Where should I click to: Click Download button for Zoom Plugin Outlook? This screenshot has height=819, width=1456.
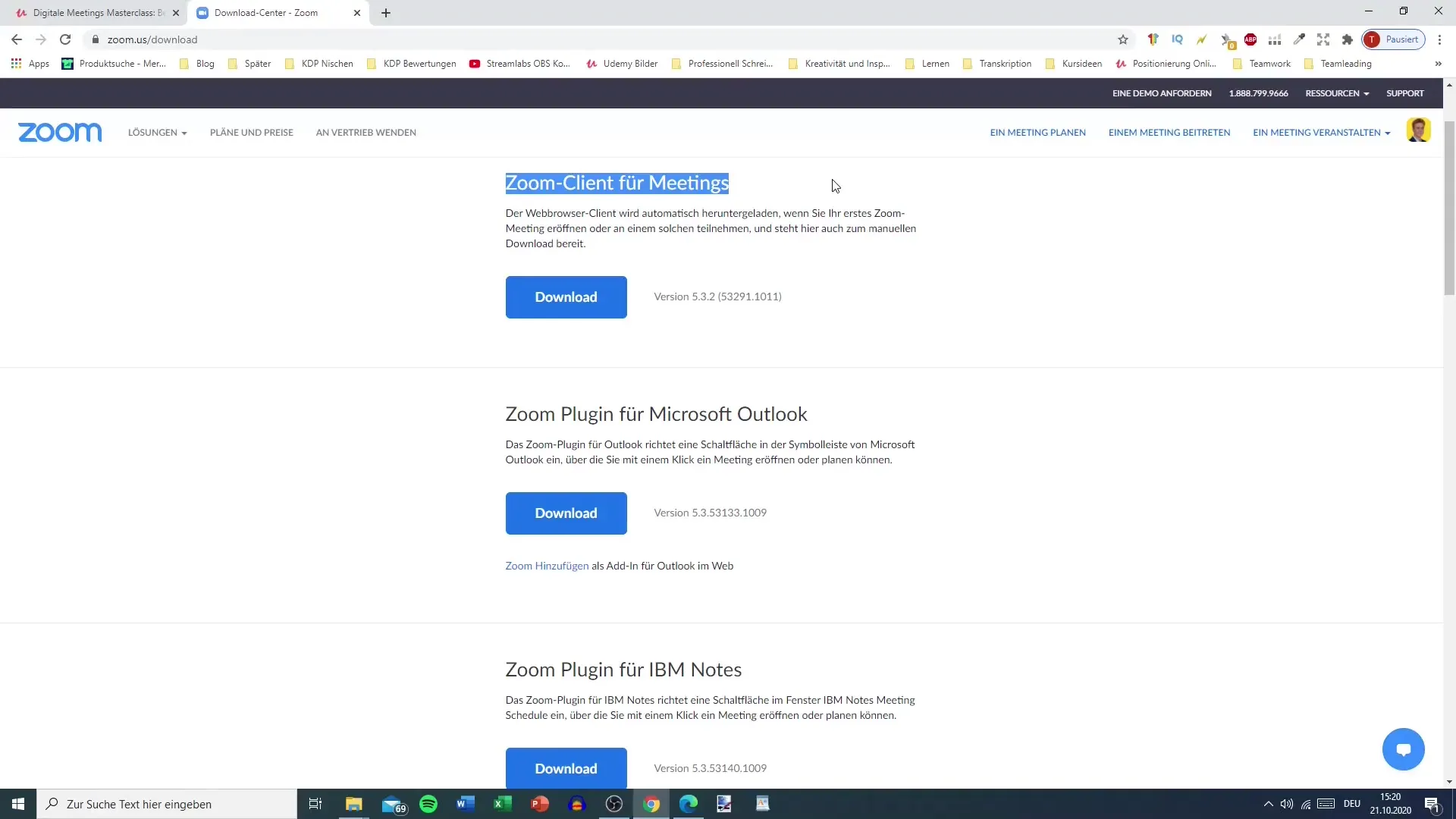point(566,513)
